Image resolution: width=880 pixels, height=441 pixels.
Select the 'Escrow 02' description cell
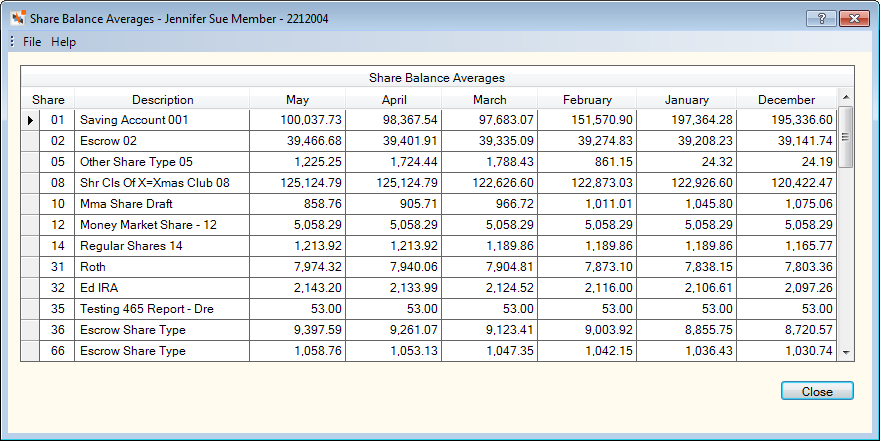(x=162, y=141)
